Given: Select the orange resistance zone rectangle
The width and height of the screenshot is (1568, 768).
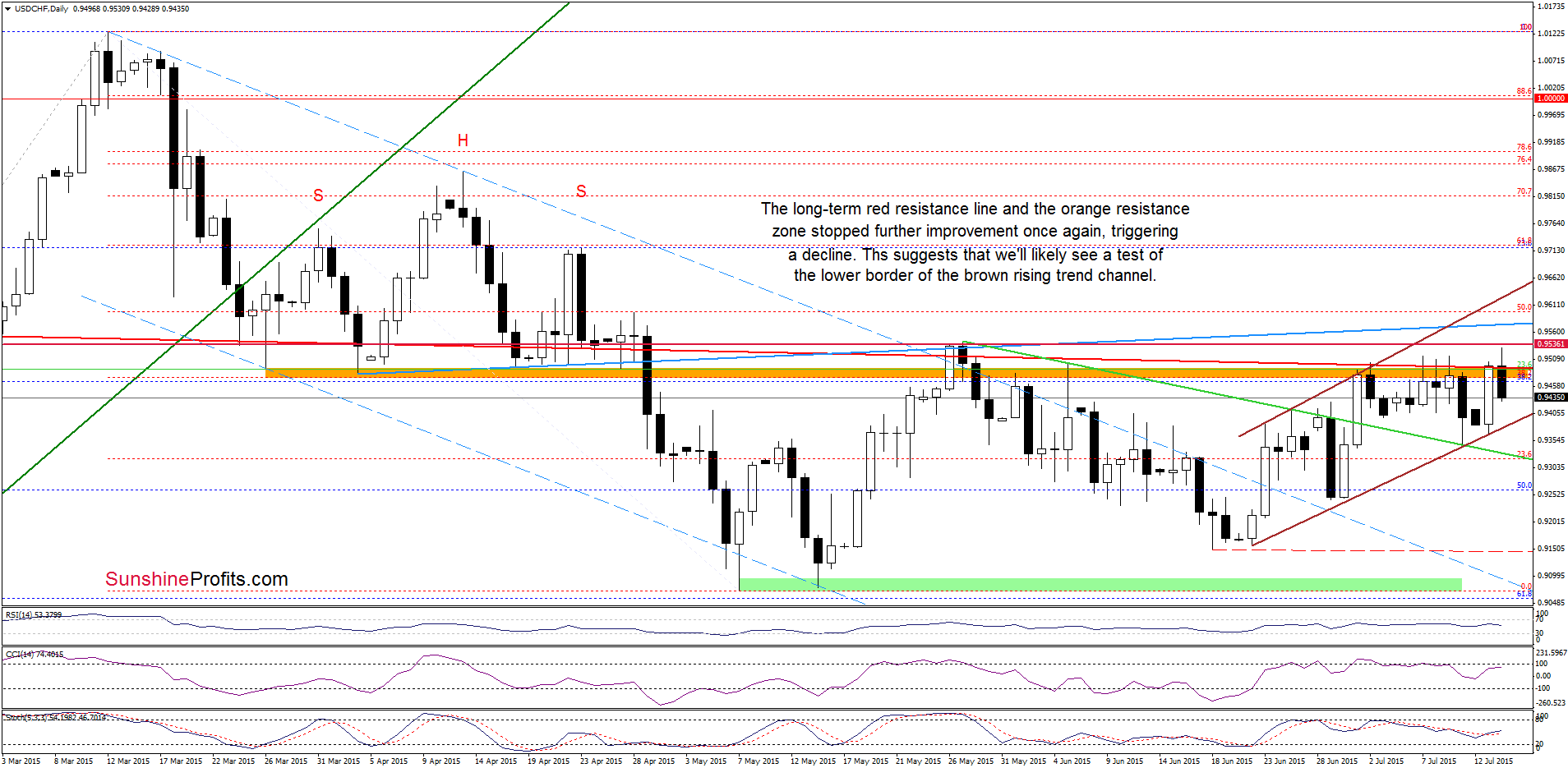Looking at the screenshot, I should [898, 373].
